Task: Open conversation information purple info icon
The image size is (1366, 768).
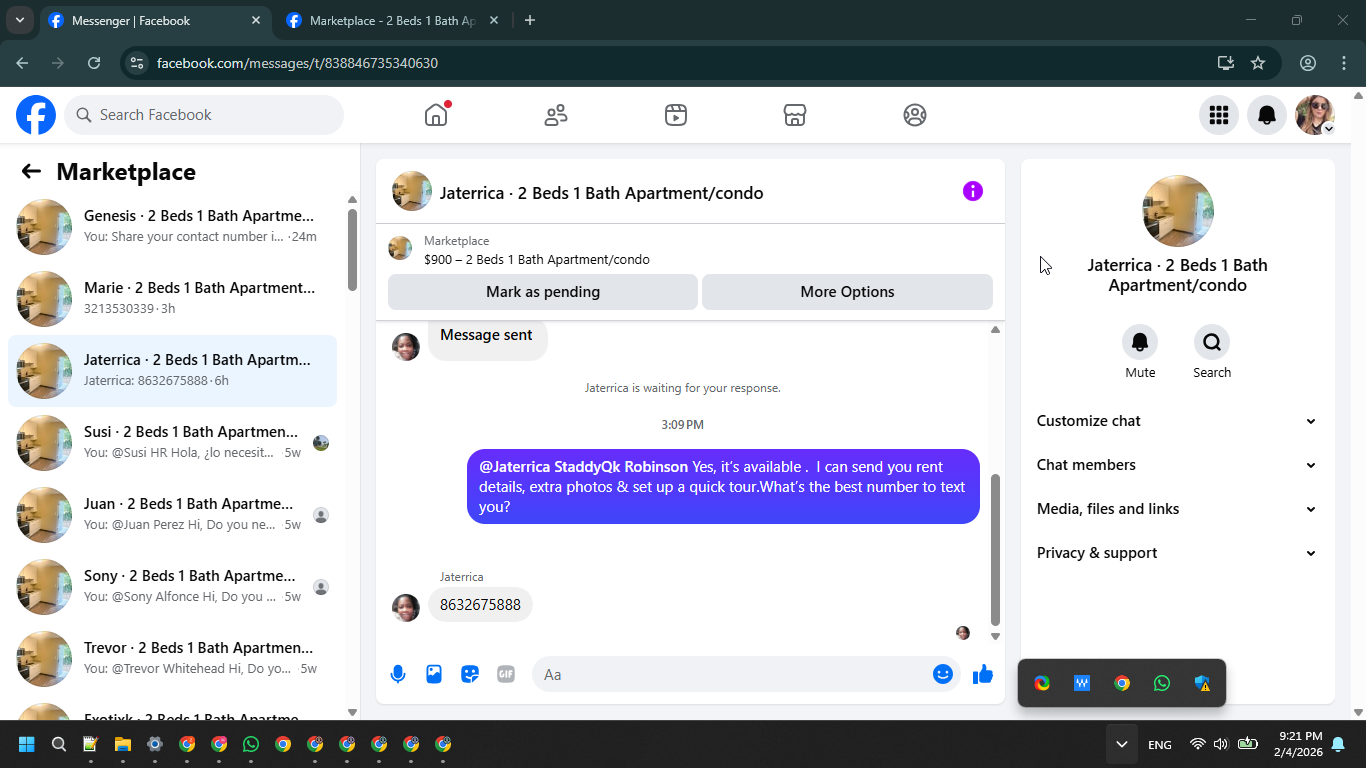Action: (973, 191)
